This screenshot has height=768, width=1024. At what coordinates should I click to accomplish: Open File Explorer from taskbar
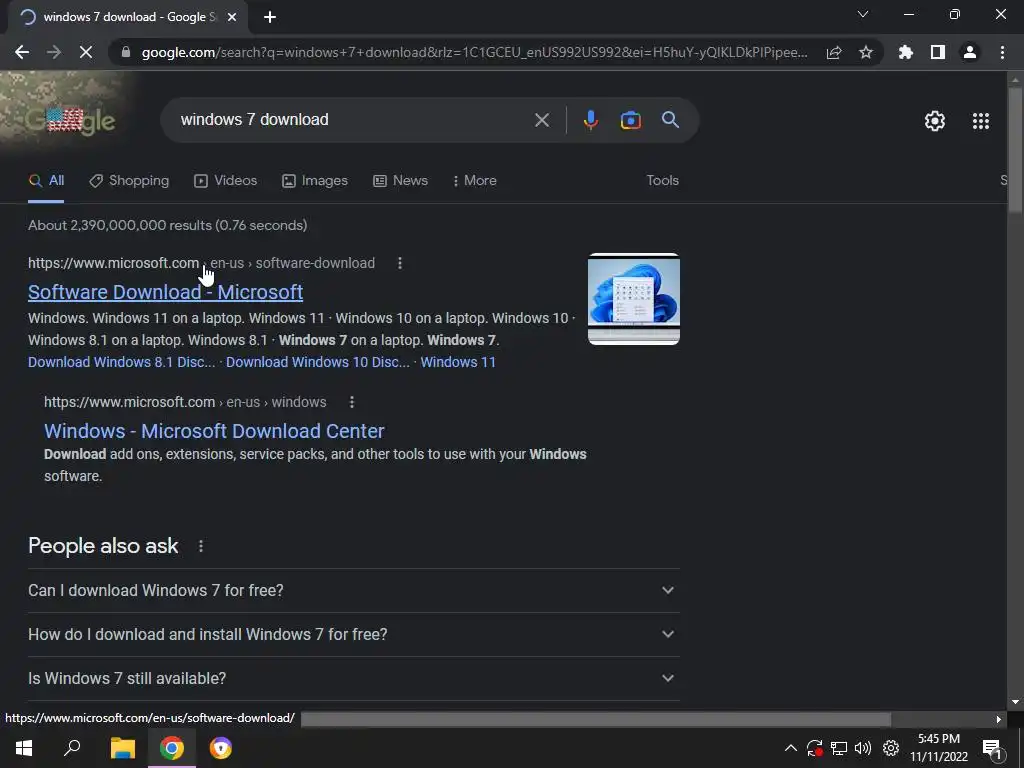(122, 748)
